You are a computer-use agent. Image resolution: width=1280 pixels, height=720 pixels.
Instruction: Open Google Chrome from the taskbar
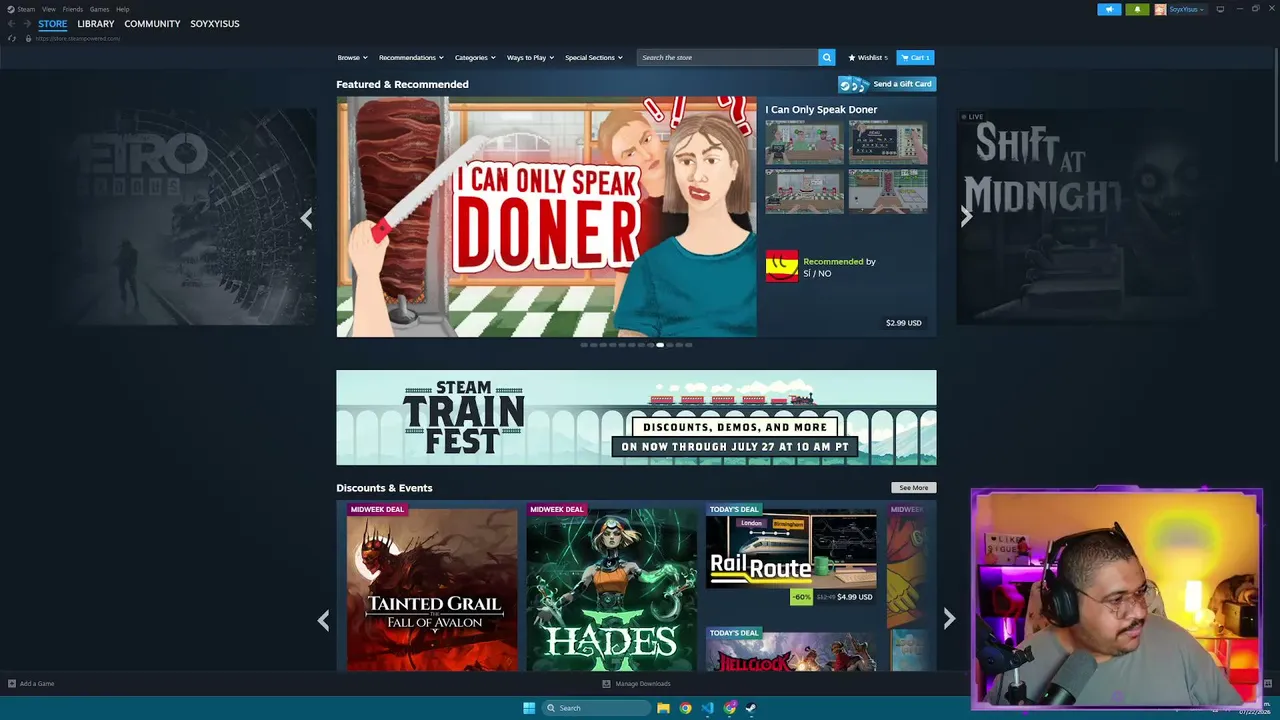[x=685, y=708]
